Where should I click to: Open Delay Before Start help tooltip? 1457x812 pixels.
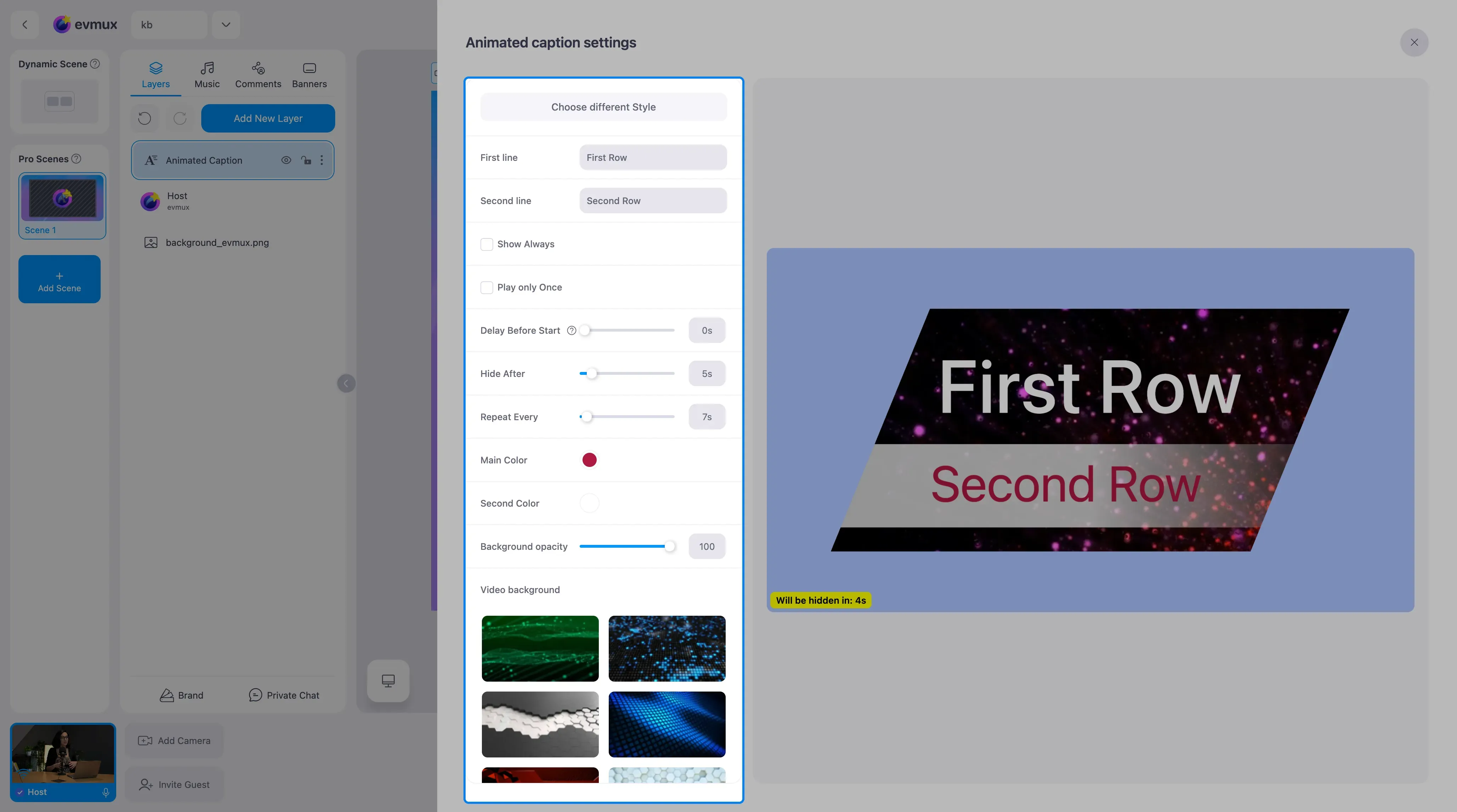tap(571, 330)
